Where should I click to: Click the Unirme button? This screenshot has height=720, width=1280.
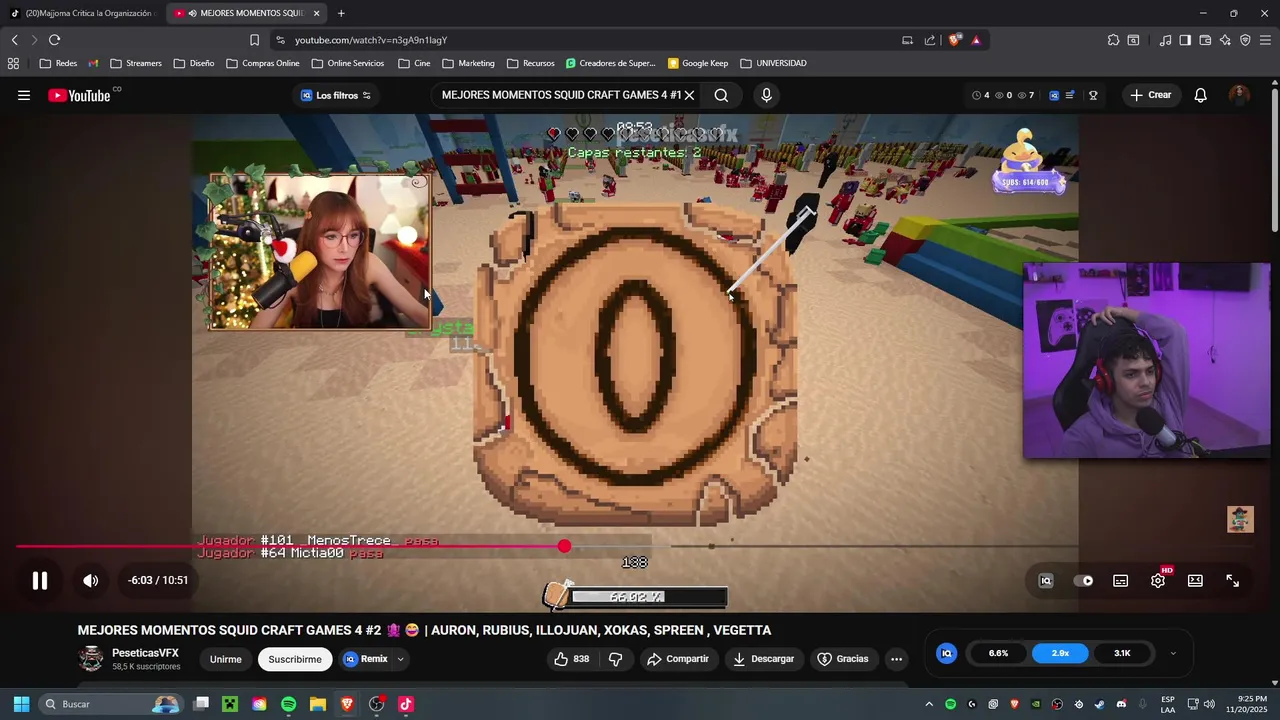pos(225,659)
